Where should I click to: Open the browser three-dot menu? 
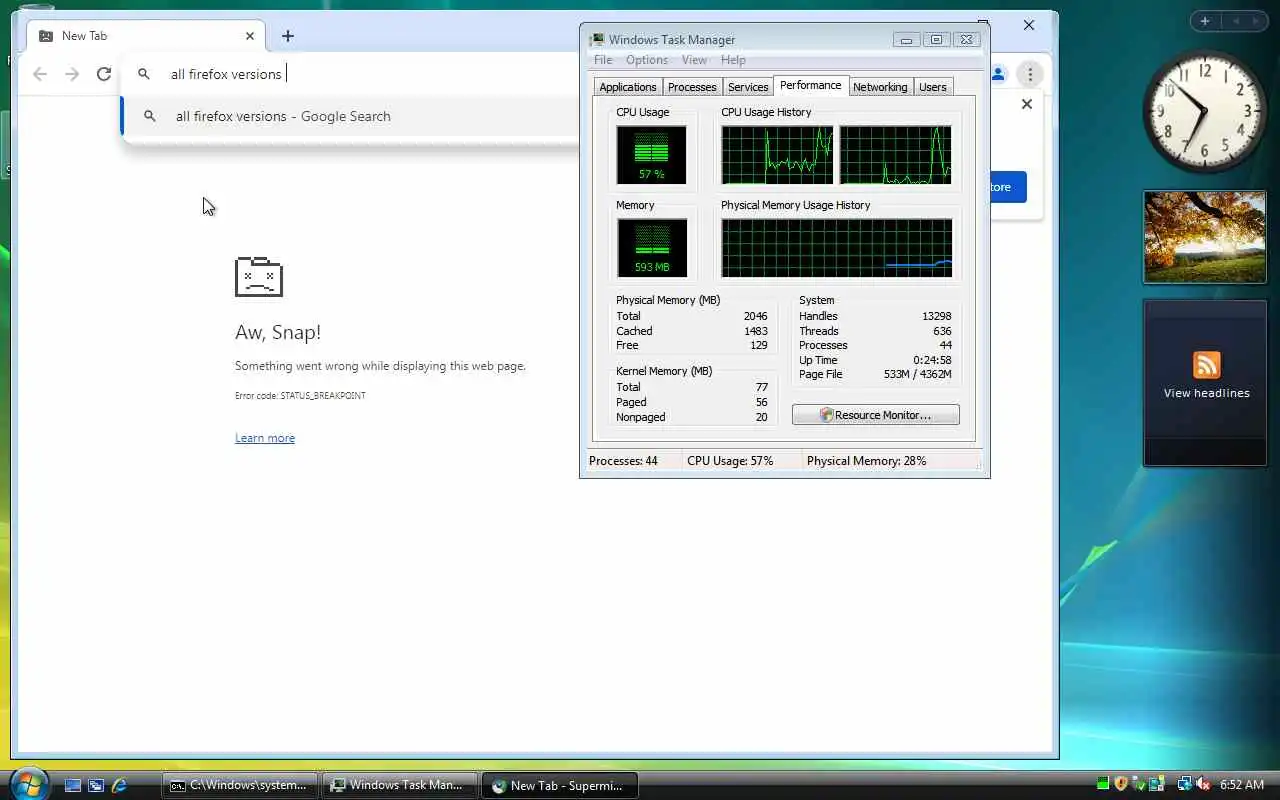pos(1029,74)
